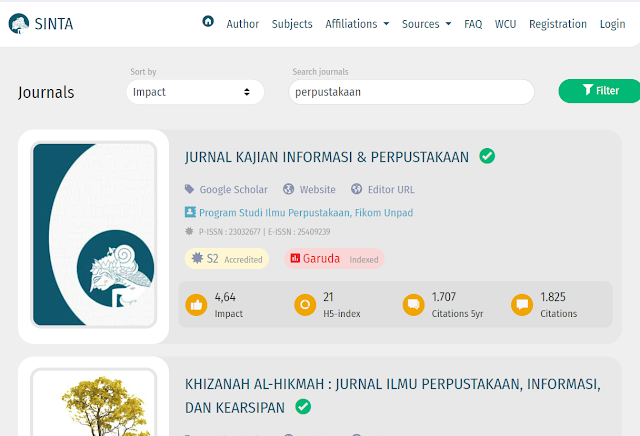The width and height of the screenshot is (640, 436).
Task: Click the green Filter button
Action: pyautogui.click(x=599, y=91)
